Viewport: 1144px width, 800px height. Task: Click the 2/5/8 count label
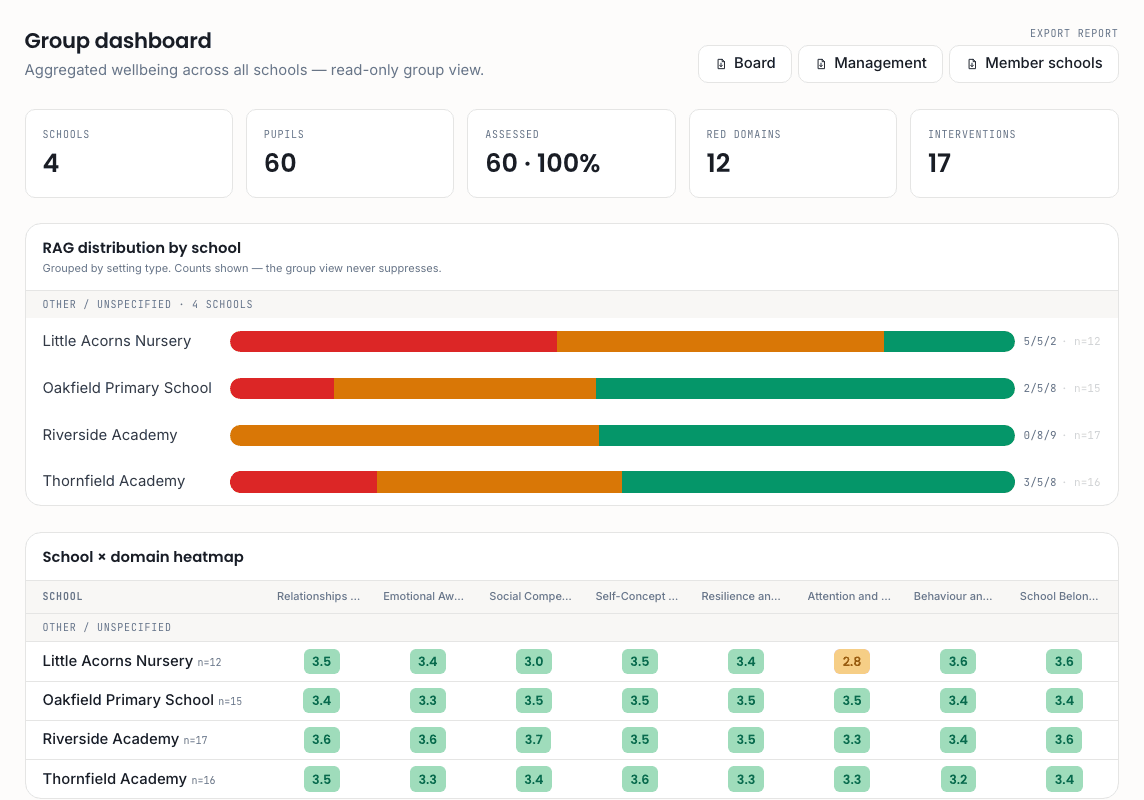click(1040, 389)
